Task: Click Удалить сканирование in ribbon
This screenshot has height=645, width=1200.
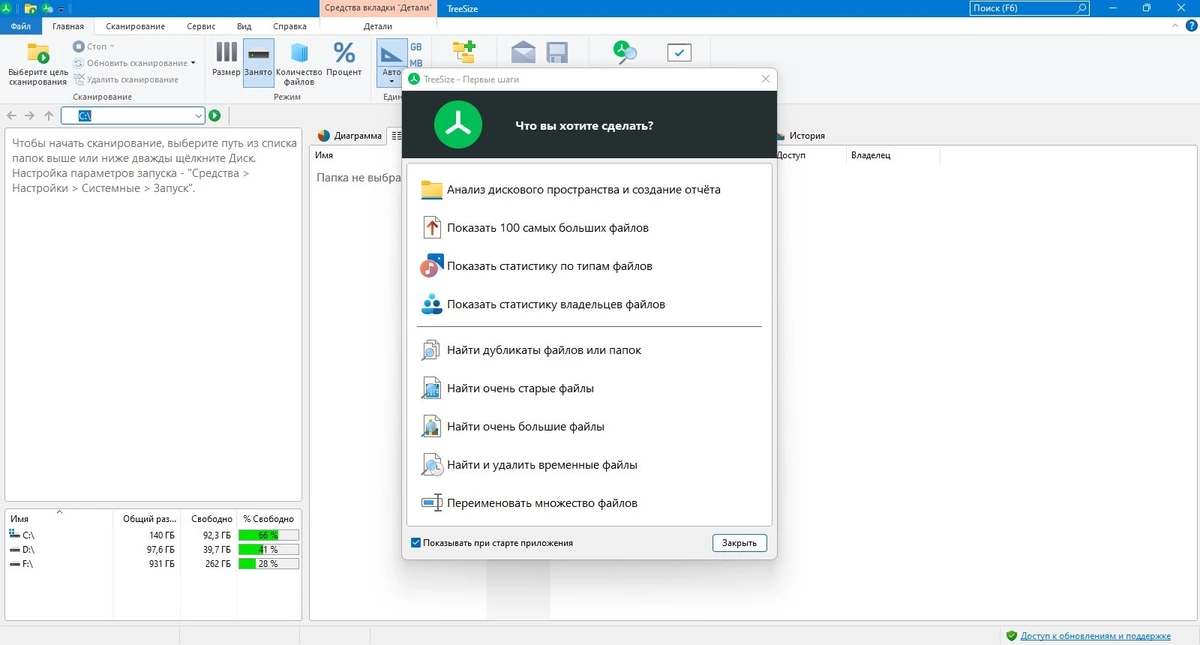Action: pos(125,79)
